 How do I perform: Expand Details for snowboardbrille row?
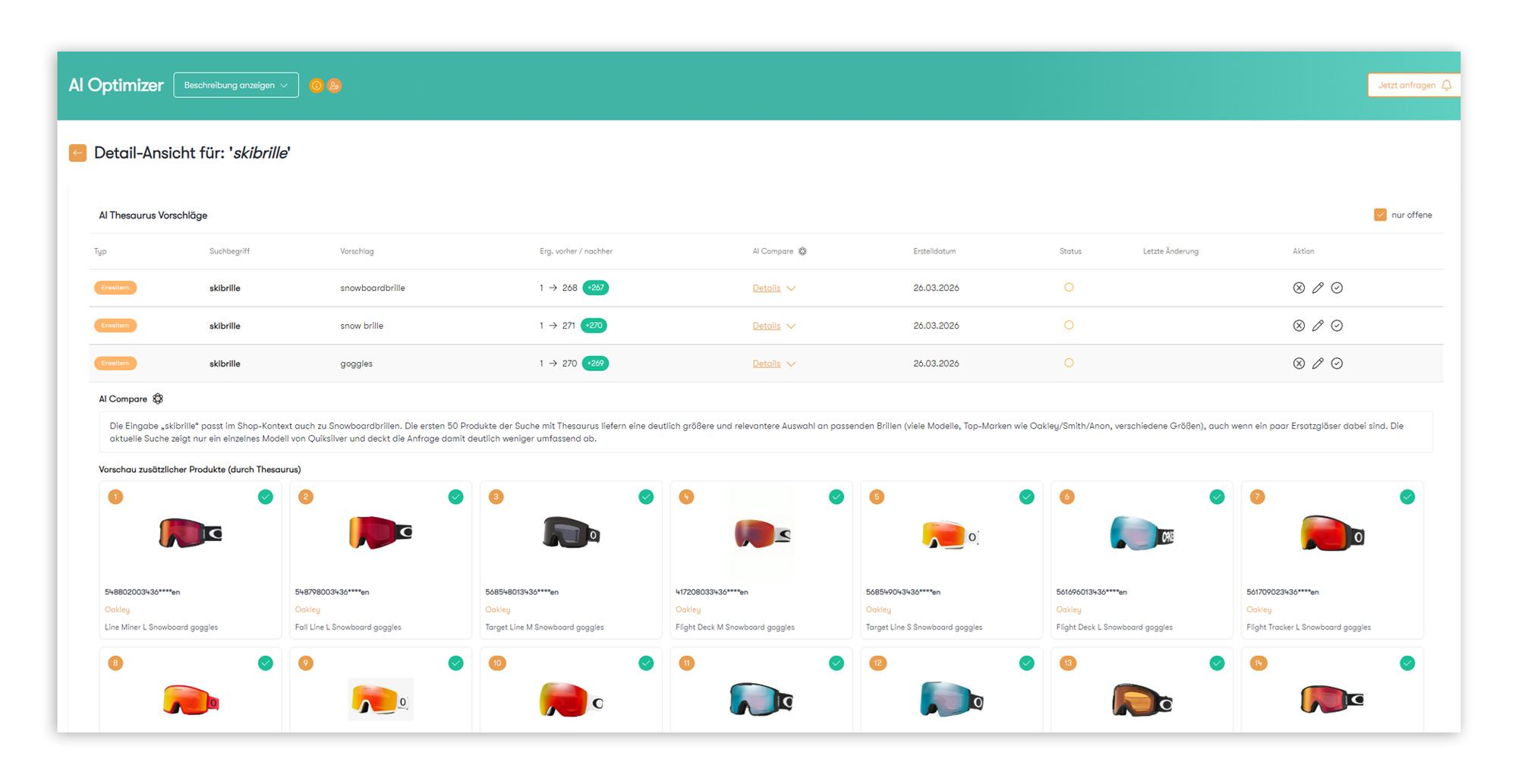pyautogui.click(x=773, y=288)
